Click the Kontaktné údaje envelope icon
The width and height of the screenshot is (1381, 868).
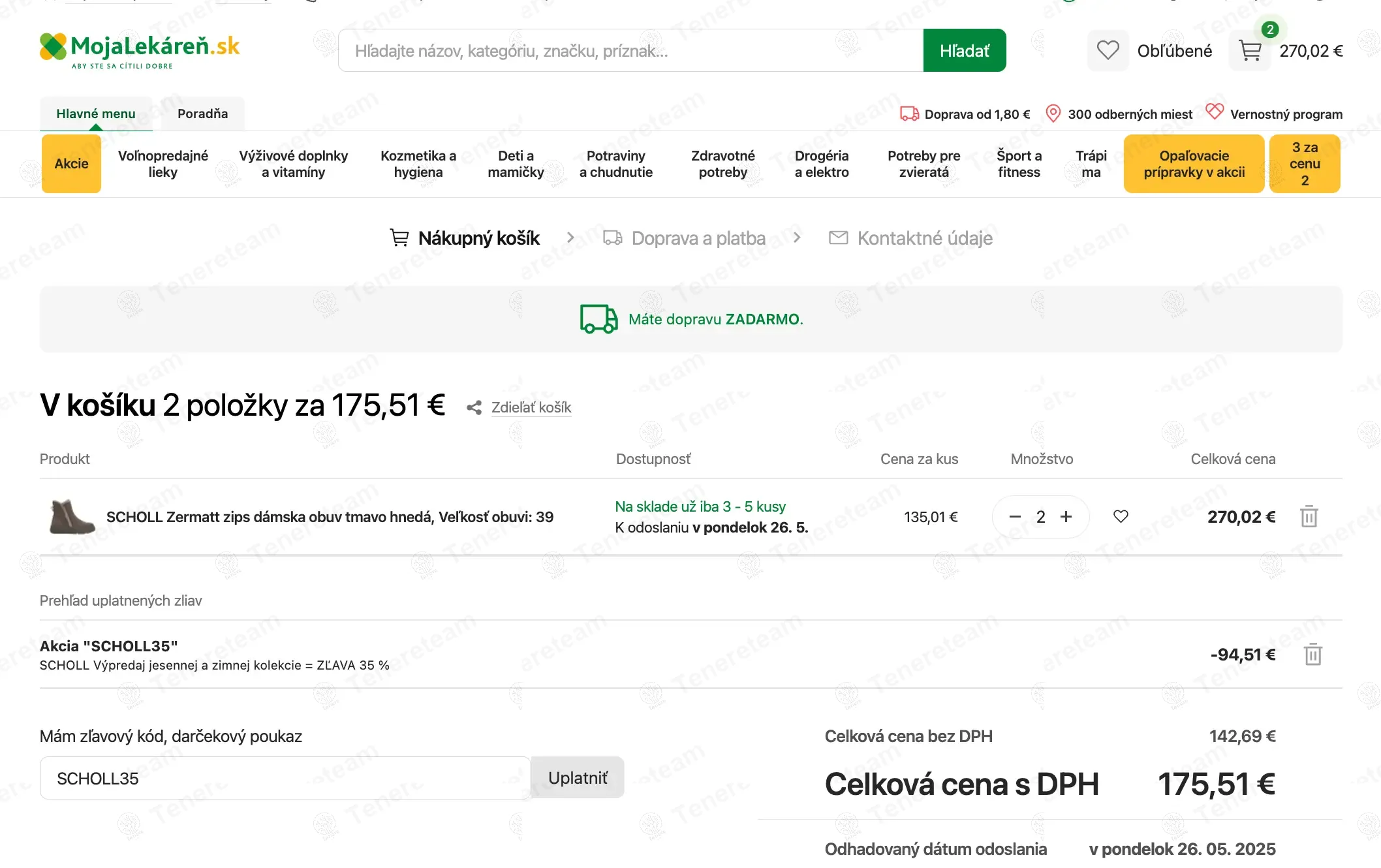839,238
